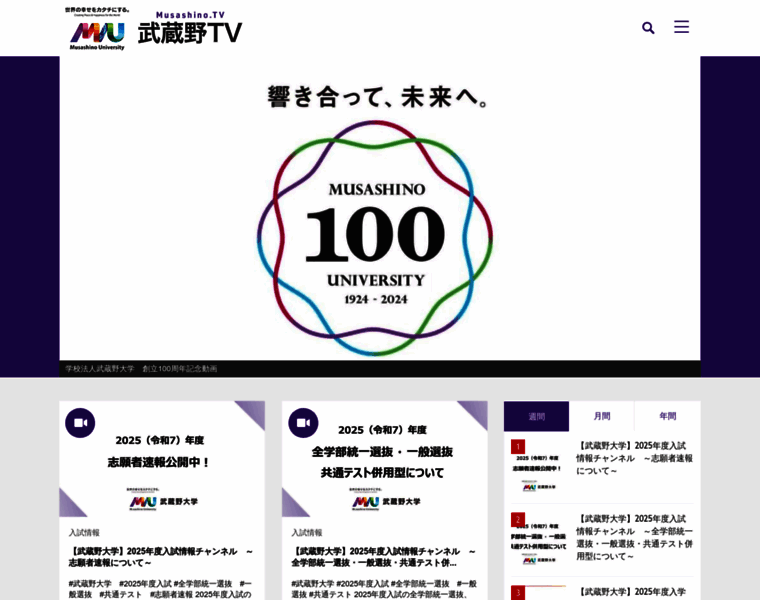The image size is (760, 600).
Task: Switch to the 月間 ranking tab
Action: (602, 416)
